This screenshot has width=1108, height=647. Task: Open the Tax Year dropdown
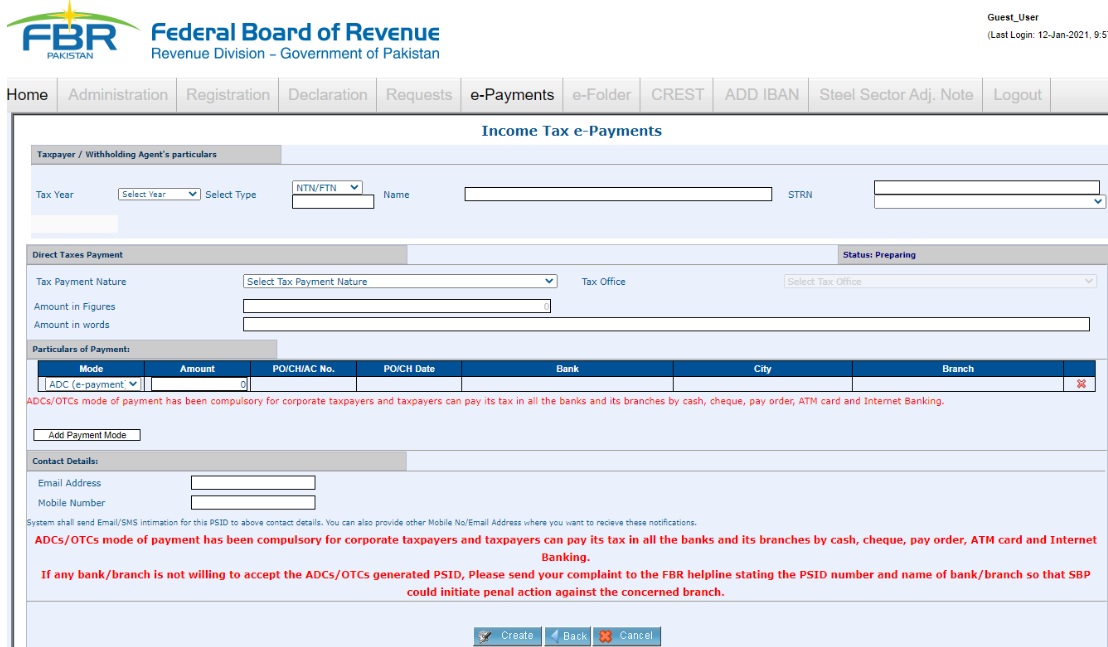click(159, 194)
